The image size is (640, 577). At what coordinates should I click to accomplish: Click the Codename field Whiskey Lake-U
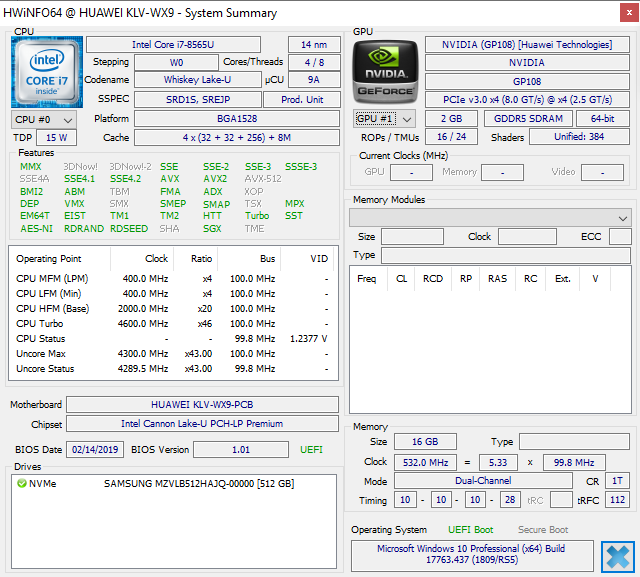[198, 80]
